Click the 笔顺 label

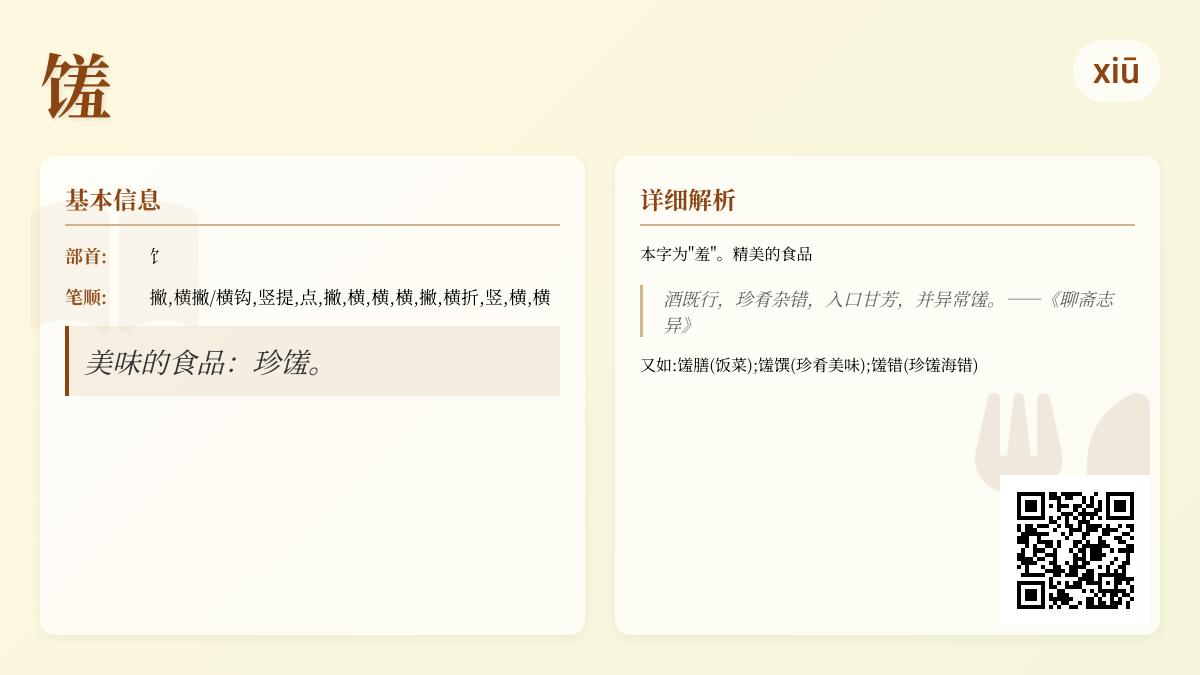click(x=86, y=297)
